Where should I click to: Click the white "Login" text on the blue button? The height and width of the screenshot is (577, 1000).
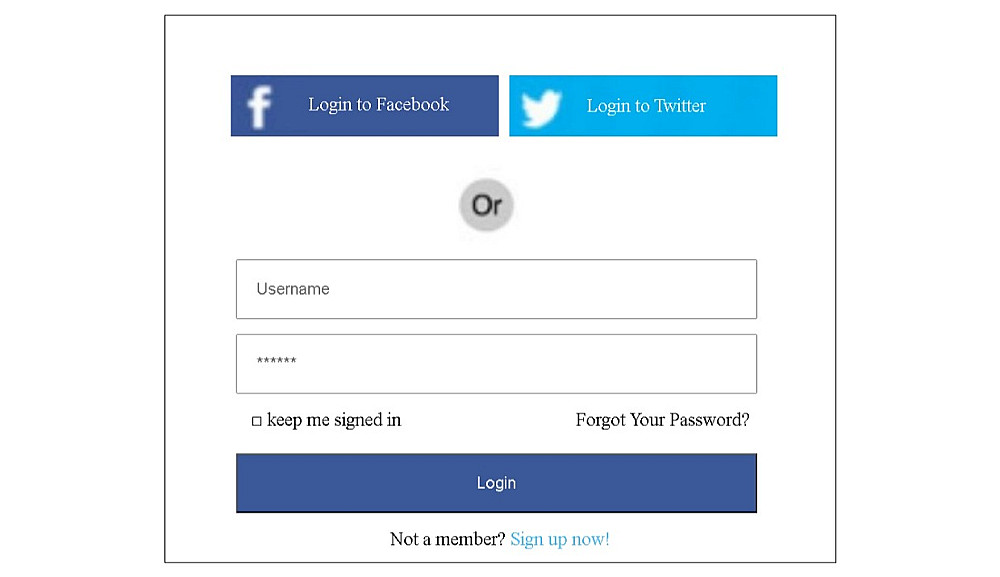coord(496,483)
